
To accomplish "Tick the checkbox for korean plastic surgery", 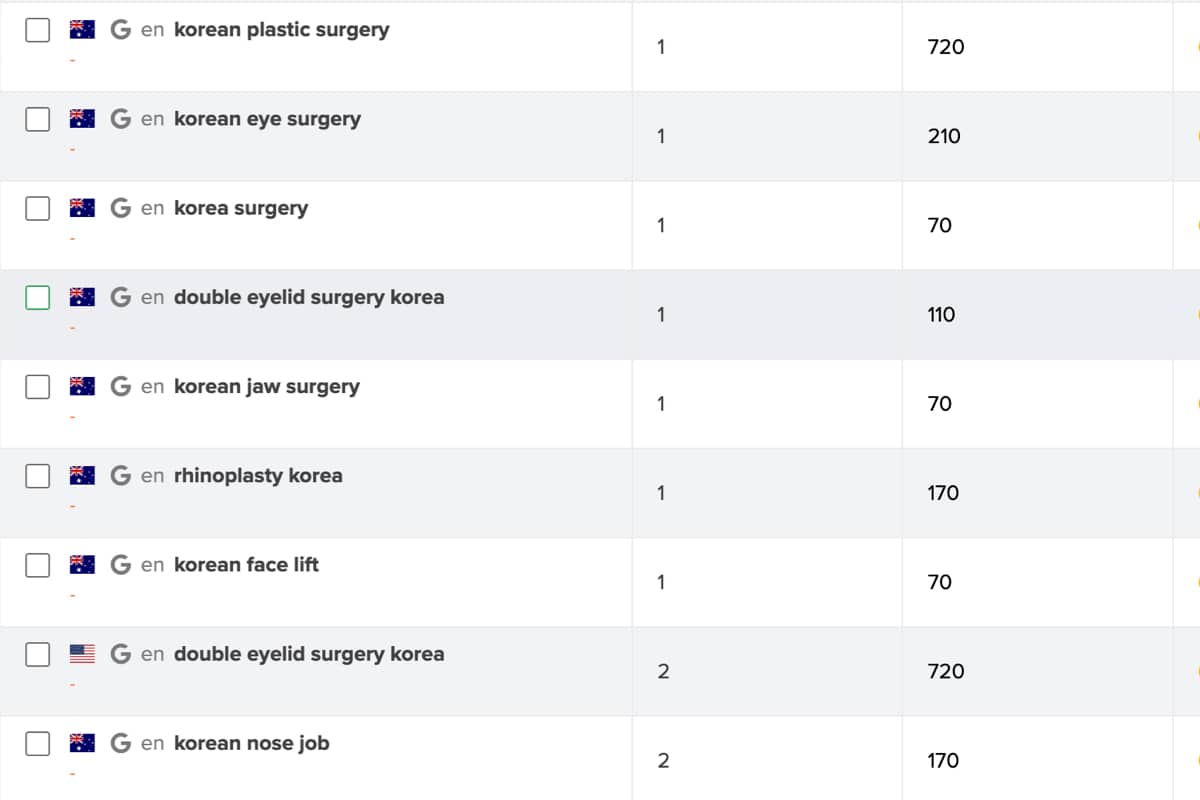I will [x=37, y=30].
